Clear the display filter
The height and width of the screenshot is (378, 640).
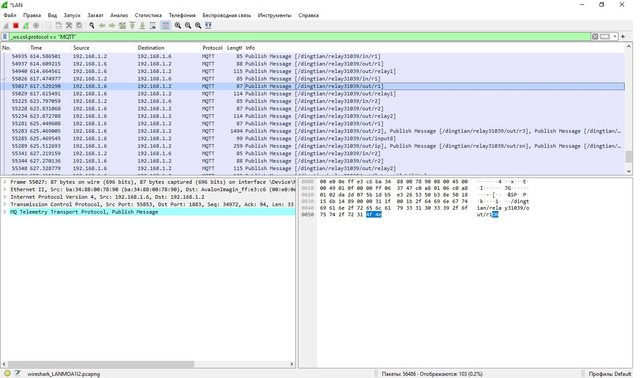pos(595,37)
